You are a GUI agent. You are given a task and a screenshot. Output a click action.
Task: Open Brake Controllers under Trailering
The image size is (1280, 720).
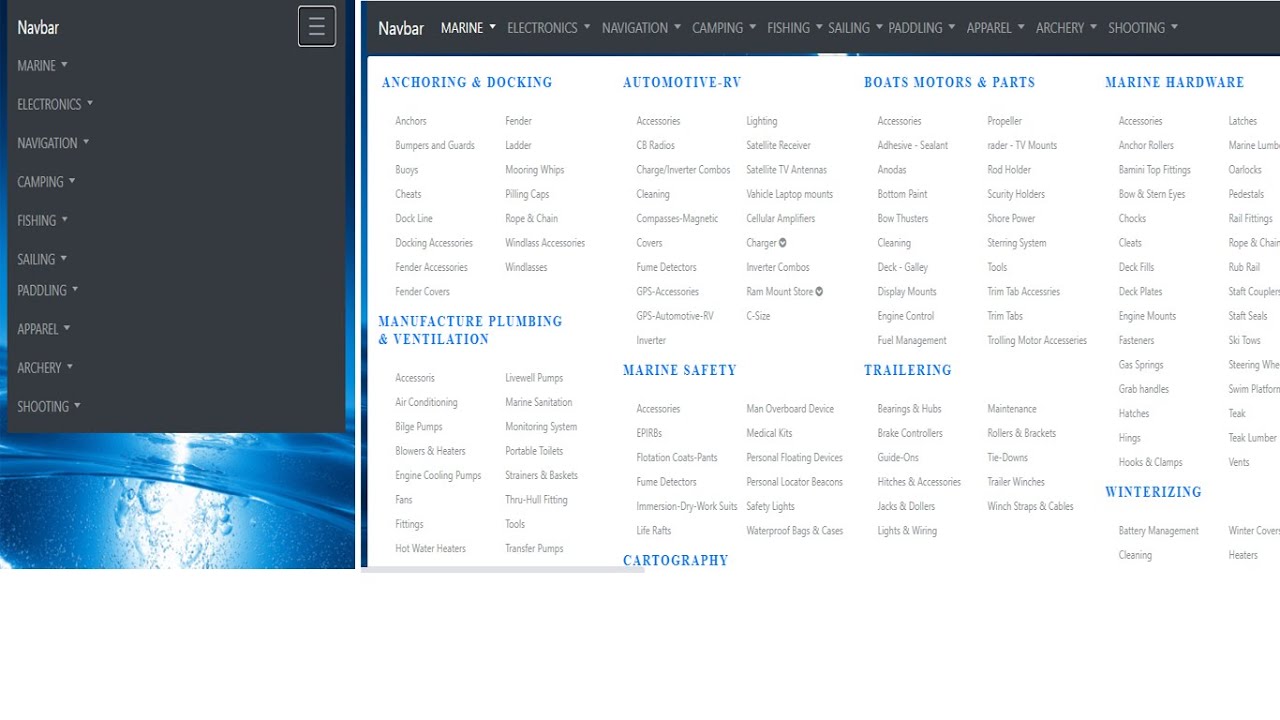910,433
